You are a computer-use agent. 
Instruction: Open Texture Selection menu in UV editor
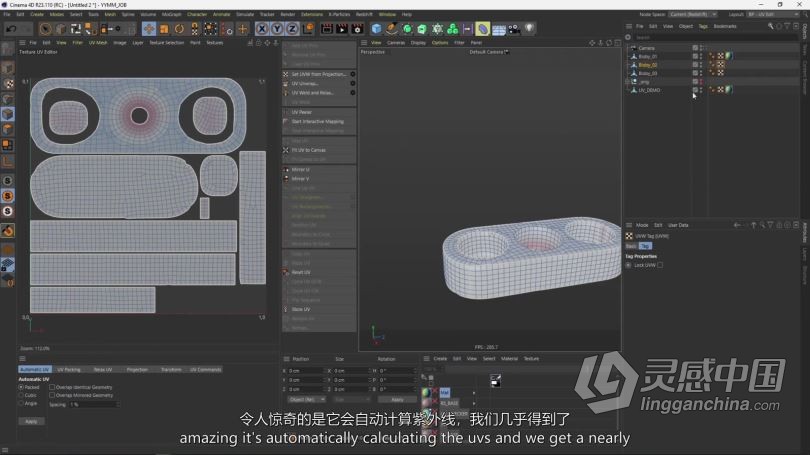point(166,43)
